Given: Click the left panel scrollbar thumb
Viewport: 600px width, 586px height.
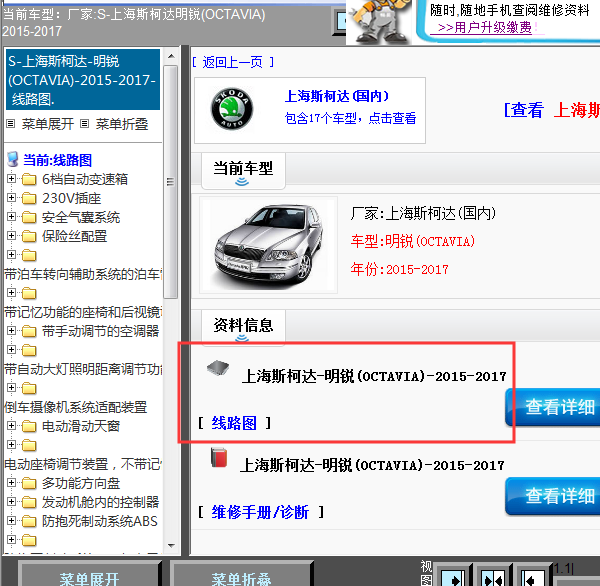Looking at the screenshot, I should coord(171,181).
